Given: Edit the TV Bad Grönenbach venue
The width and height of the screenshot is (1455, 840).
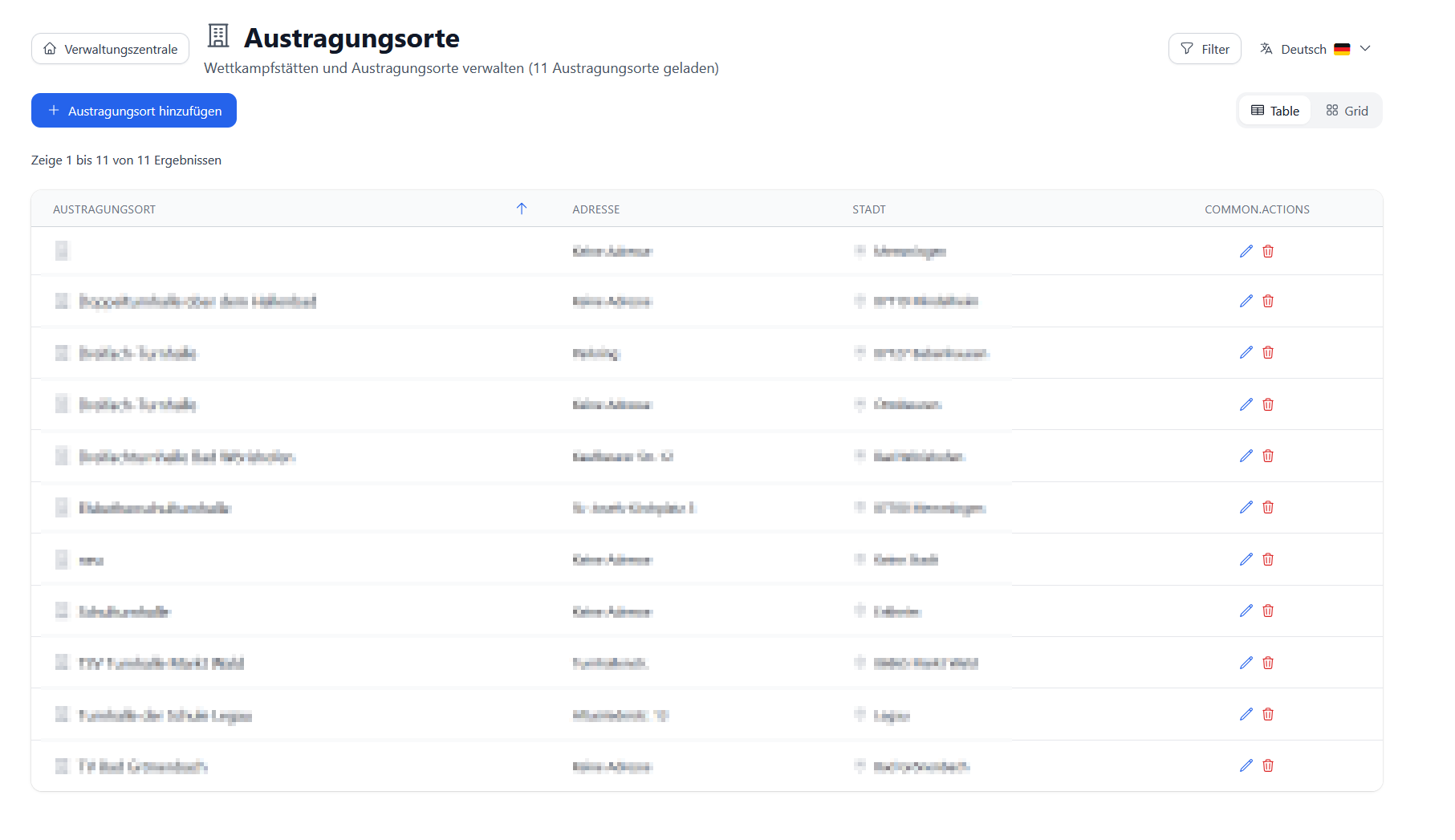Looking at the screenshot, I should pyautogui.click(x=1246, y=765).
